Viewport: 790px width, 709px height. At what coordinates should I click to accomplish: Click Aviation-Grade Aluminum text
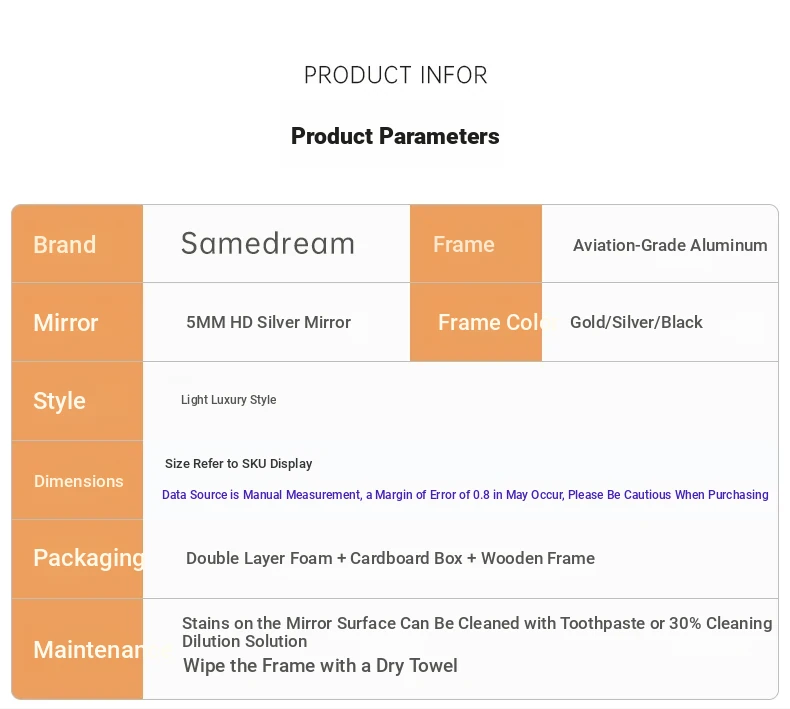tap(670, 245)
